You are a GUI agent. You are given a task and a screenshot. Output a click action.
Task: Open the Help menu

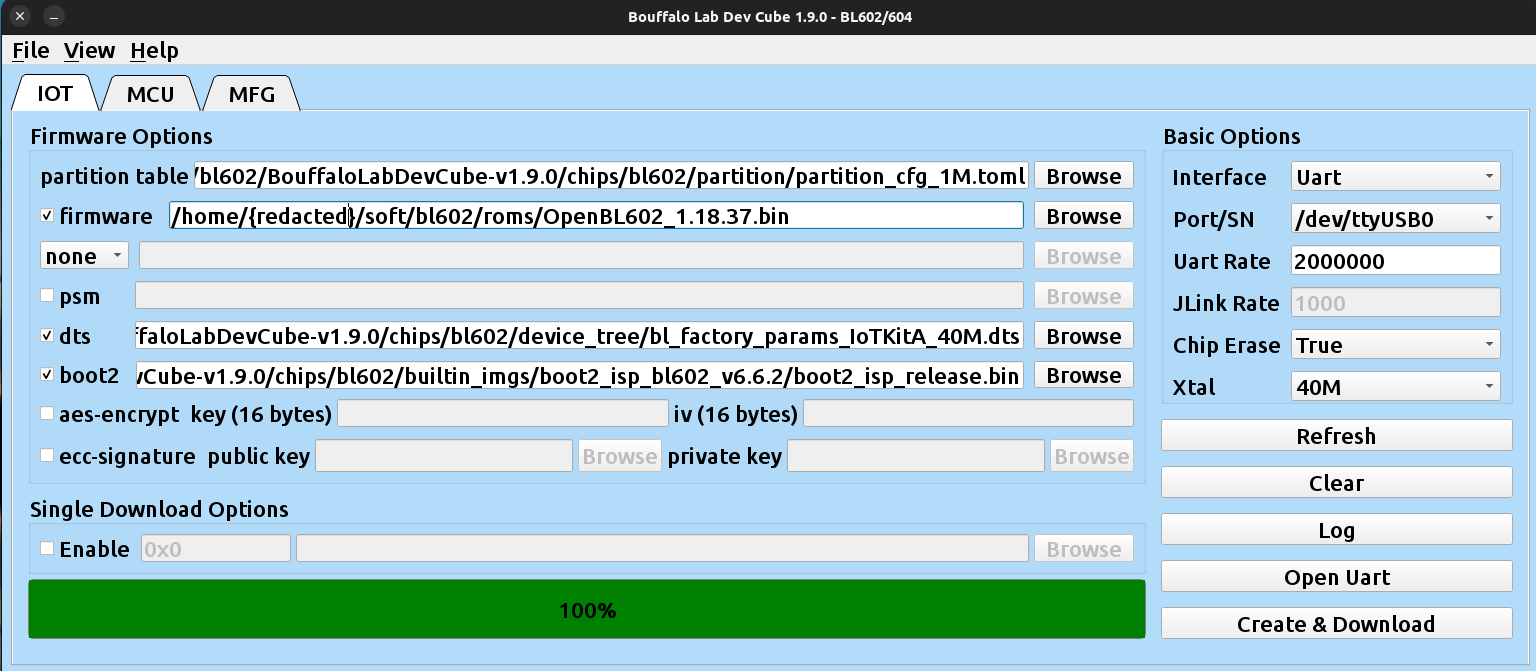click(x=154, y=50)
